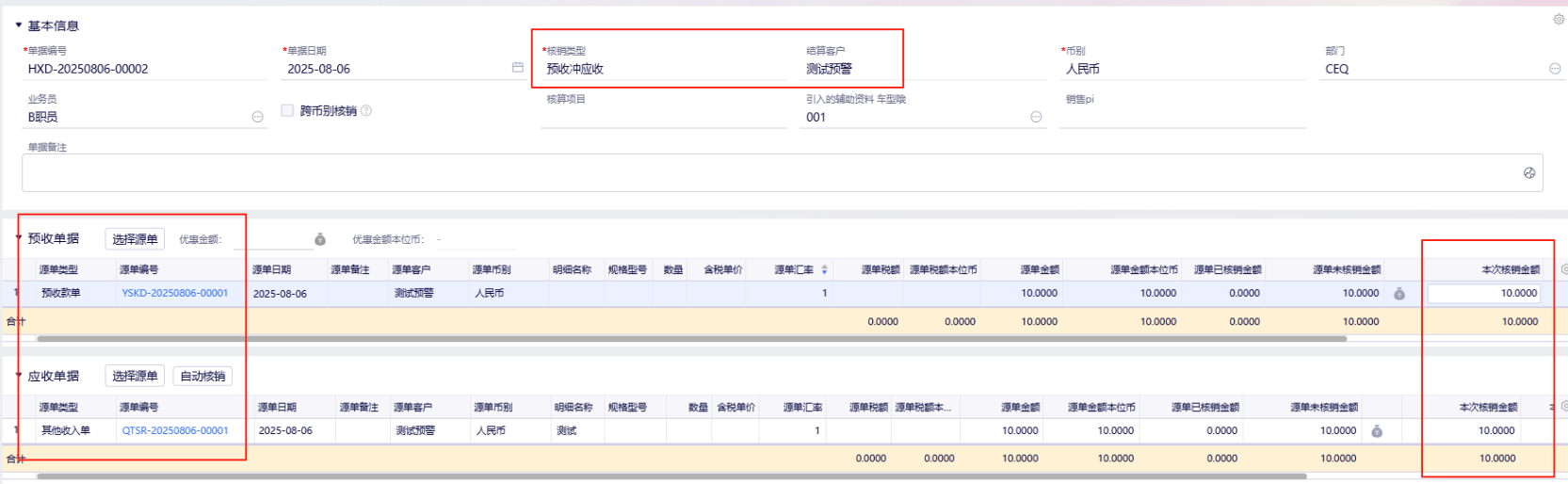
Task: Click the empty 核算项目 field
Action: coord(663,117)
